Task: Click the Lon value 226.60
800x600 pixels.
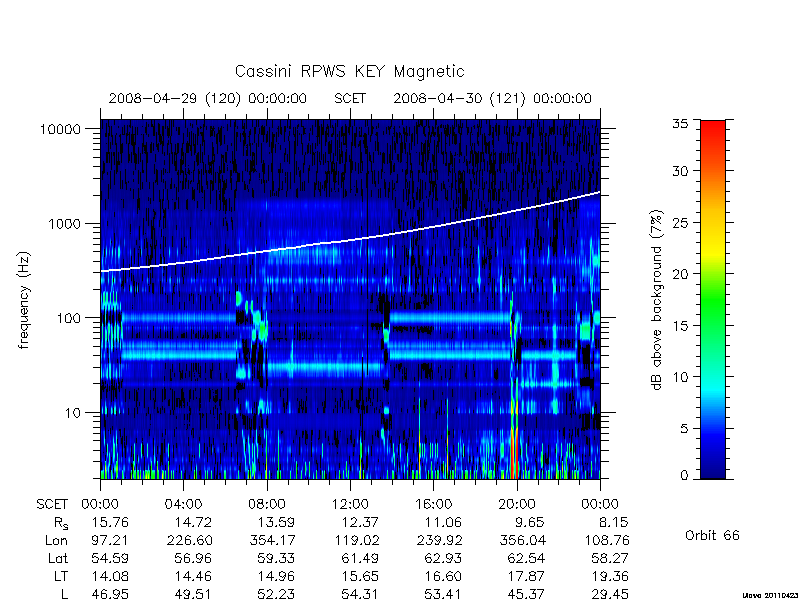Action: pos(189,540)
